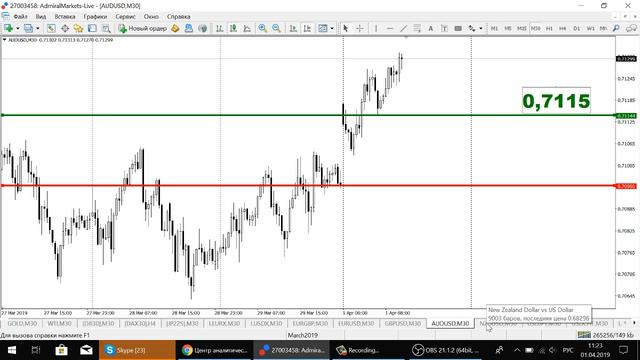This screenshot has height=360, width=640.
Task: Switch timeframe to H1
Action: pos(549,28)
